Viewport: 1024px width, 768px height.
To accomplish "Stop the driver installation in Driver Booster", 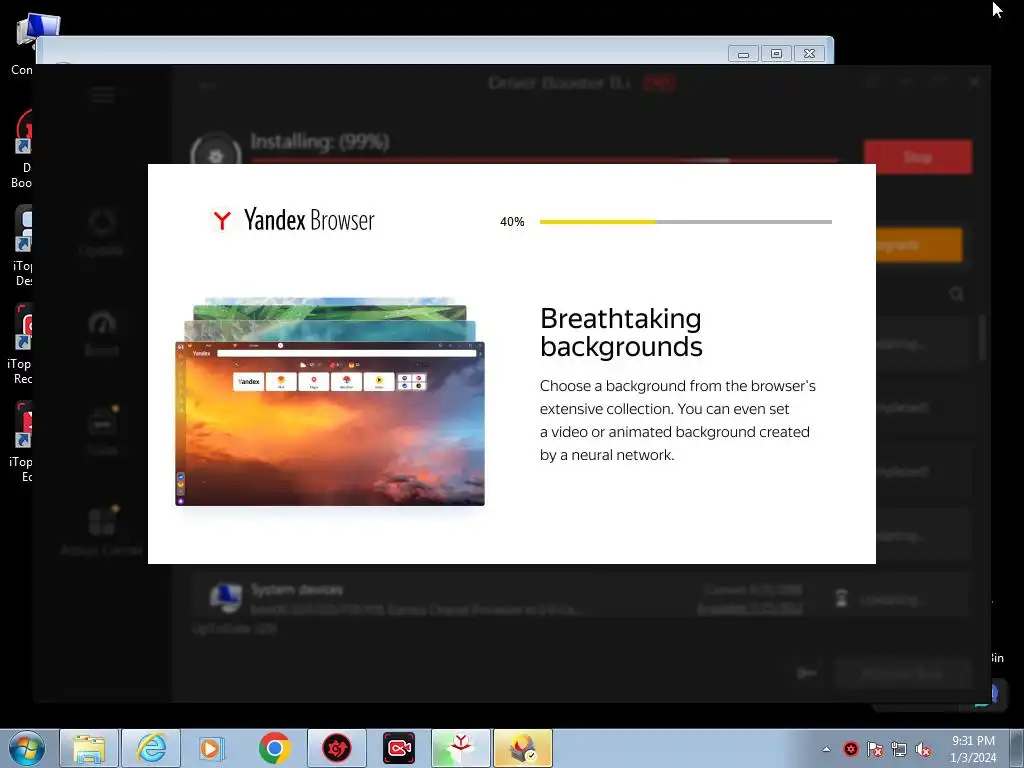I will [x=918, y=157].
